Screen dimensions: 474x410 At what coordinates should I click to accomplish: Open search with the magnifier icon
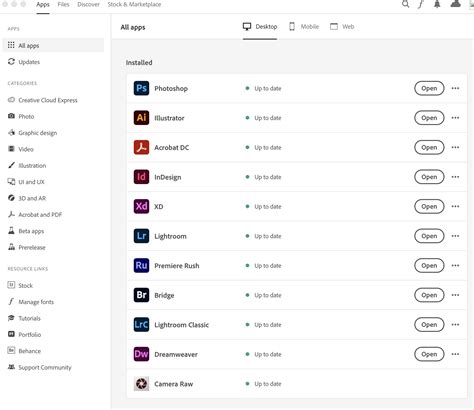(x=405, y=4)
